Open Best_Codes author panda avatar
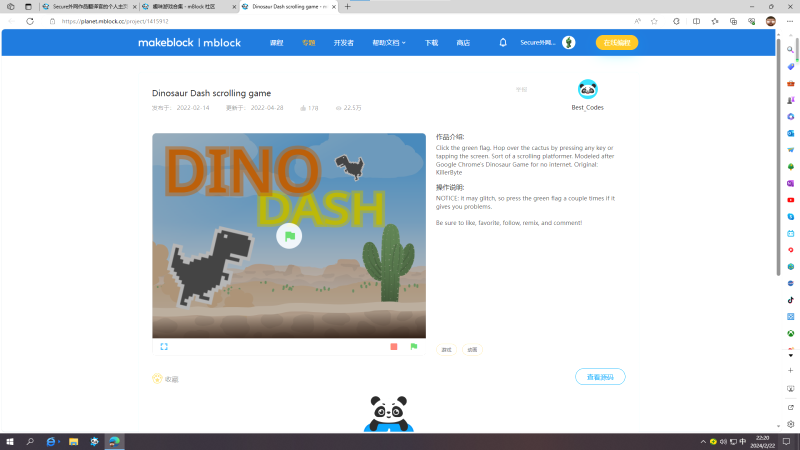The image size is (800, 450). click(x=587, y=89)
